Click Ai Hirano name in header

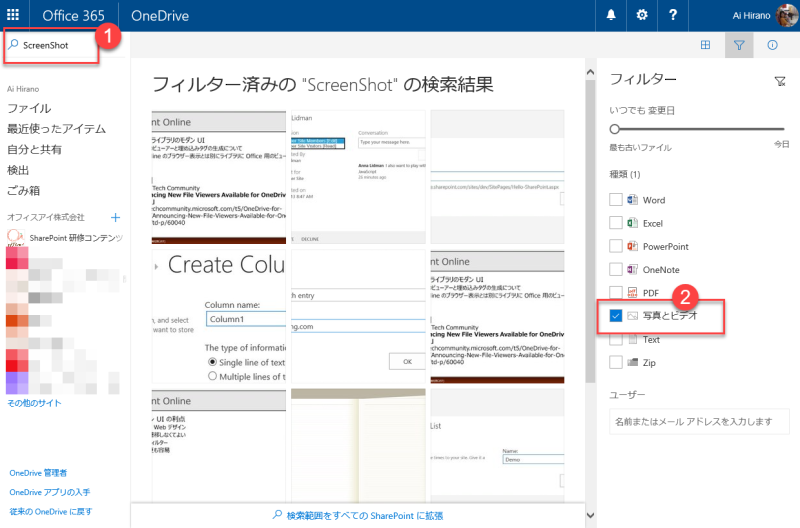(x=751, y=15)
